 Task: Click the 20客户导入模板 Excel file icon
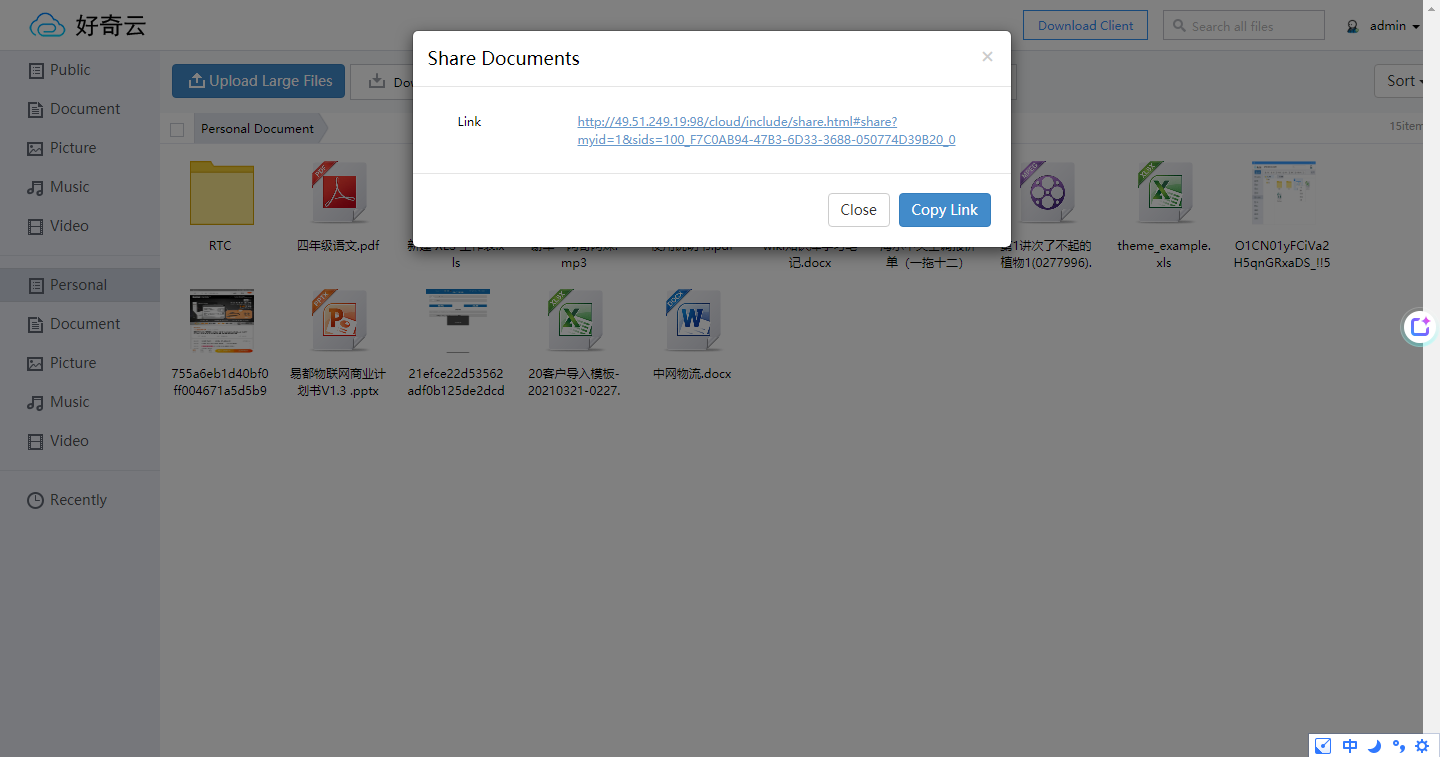tap(574, 321)
